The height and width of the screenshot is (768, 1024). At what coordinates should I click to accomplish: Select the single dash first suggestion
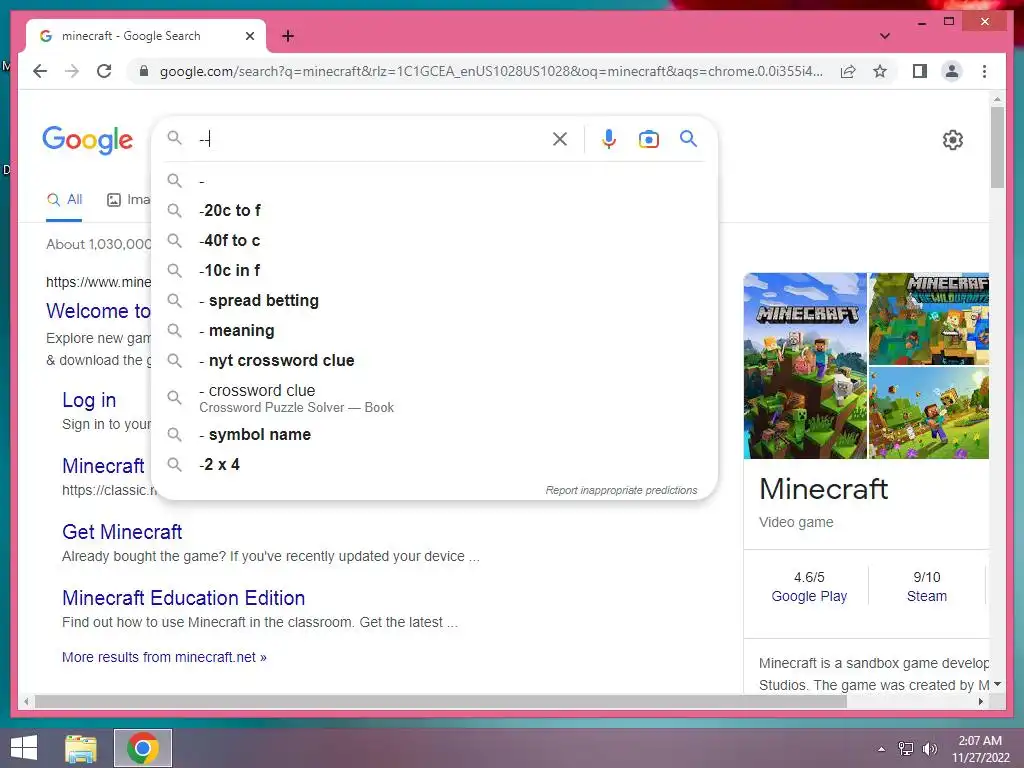tap(434, 180)
